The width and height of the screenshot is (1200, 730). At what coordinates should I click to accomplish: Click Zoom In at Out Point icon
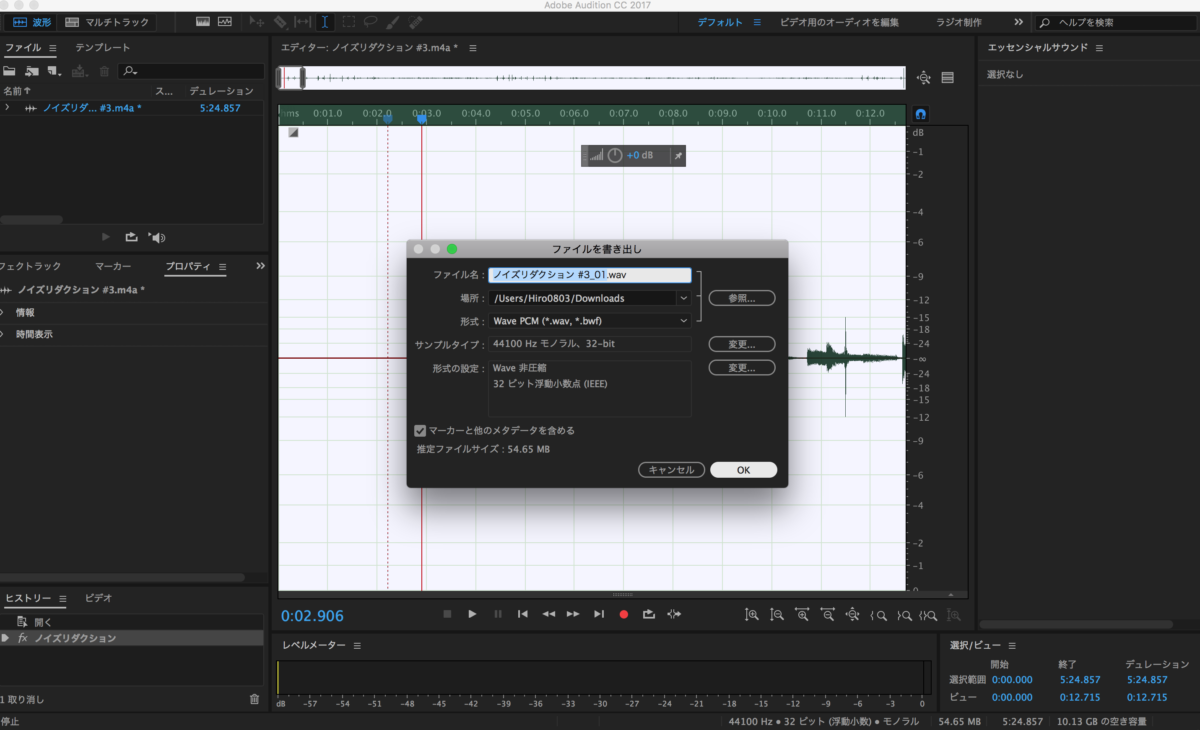point(904,615)
